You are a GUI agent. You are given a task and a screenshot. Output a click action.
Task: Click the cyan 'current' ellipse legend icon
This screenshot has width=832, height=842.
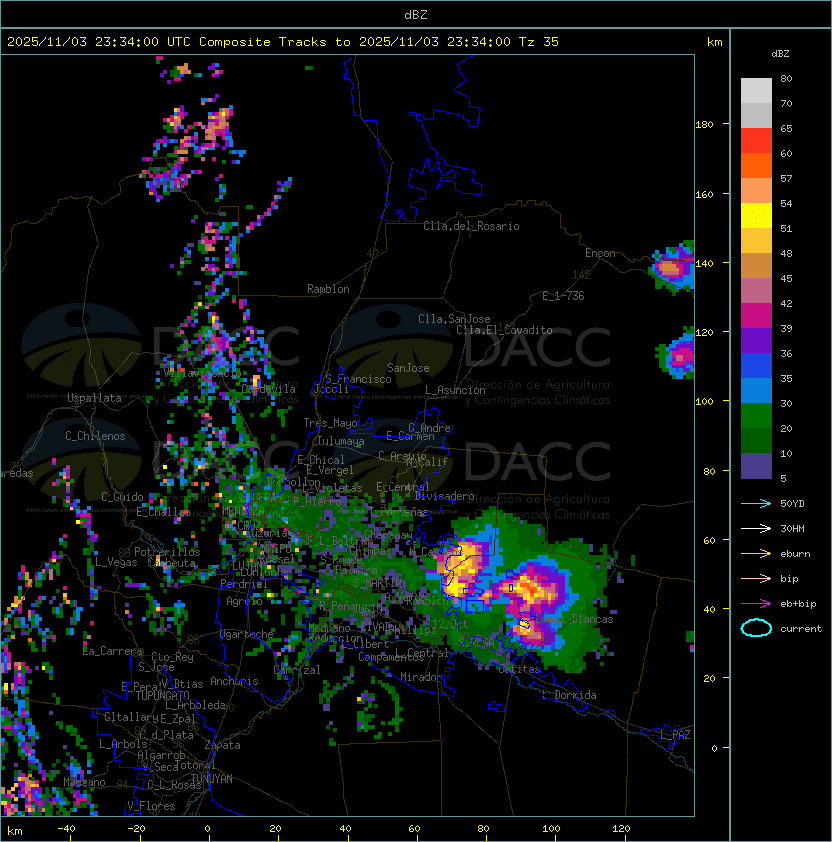(x=756, y=628)
